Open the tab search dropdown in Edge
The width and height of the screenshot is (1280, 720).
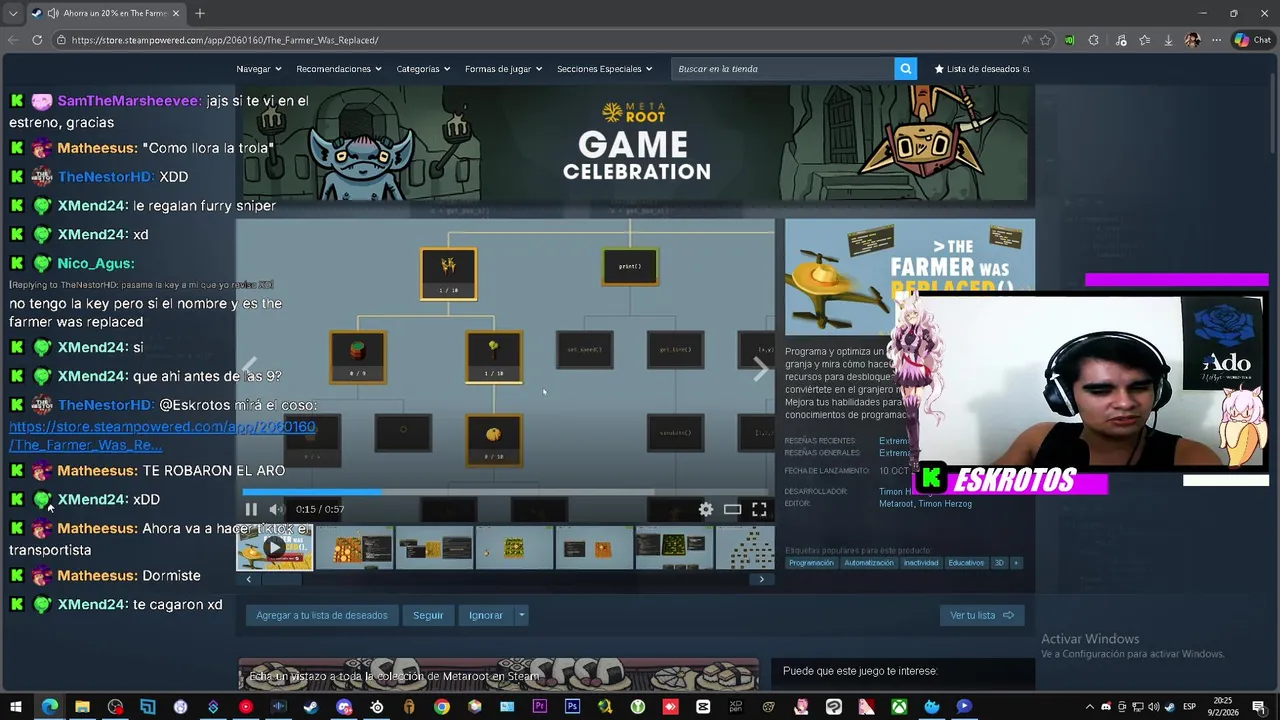click(x=13, y=13)
